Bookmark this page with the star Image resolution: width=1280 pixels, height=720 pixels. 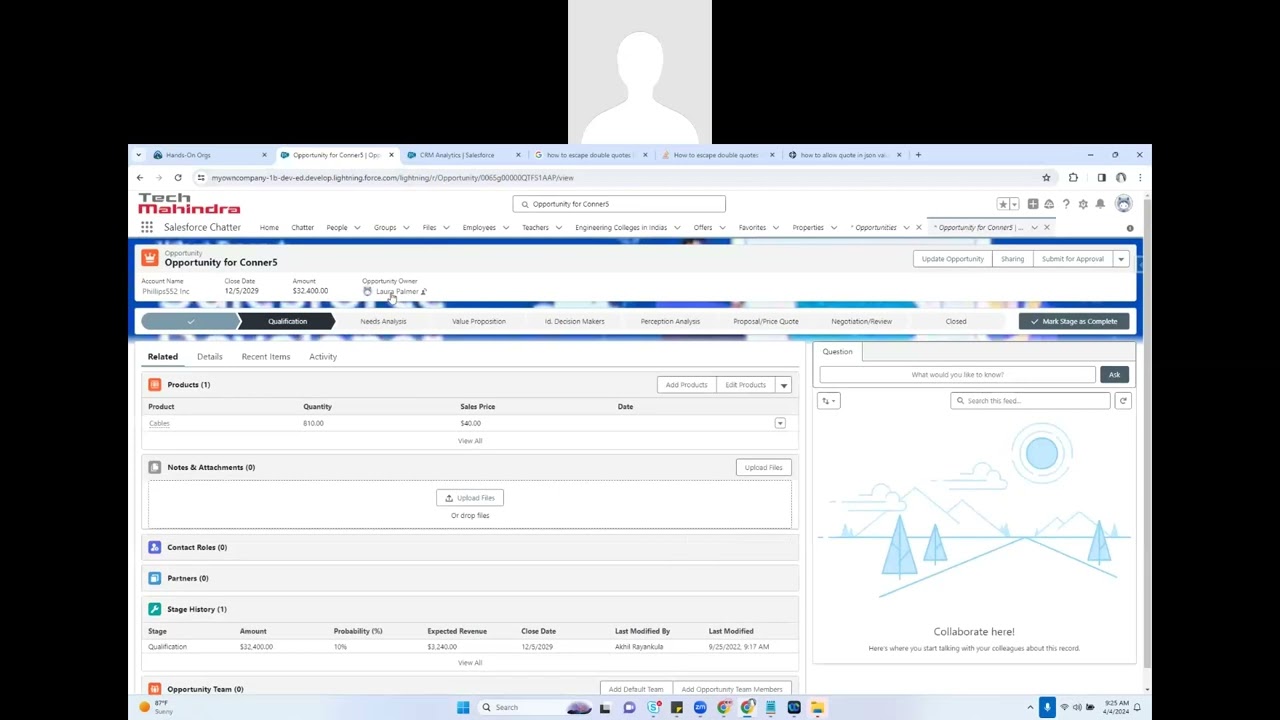[1046, 178]
